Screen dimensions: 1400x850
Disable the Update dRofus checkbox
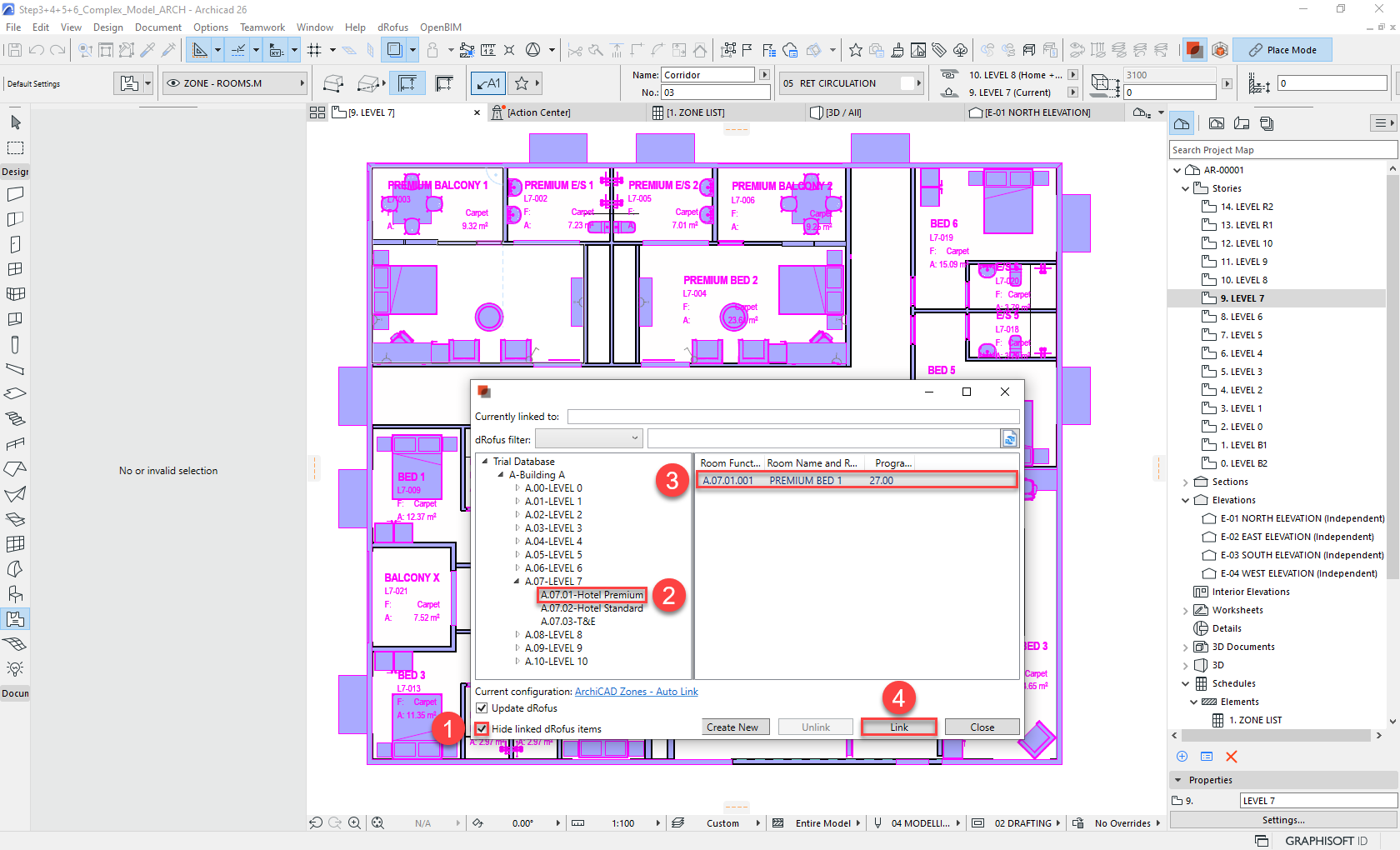point(482,707)
